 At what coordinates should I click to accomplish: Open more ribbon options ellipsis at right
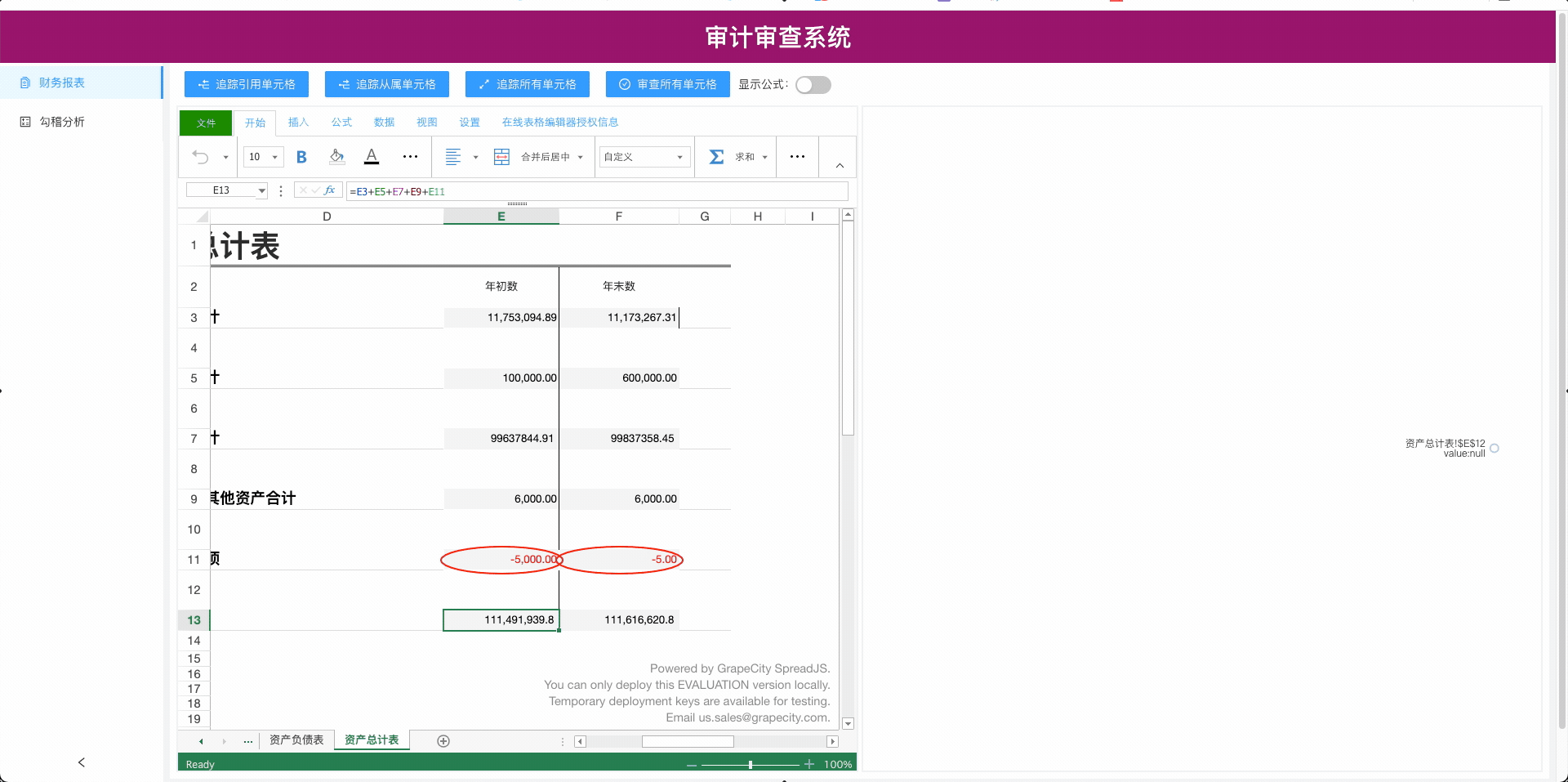[797, 157]
